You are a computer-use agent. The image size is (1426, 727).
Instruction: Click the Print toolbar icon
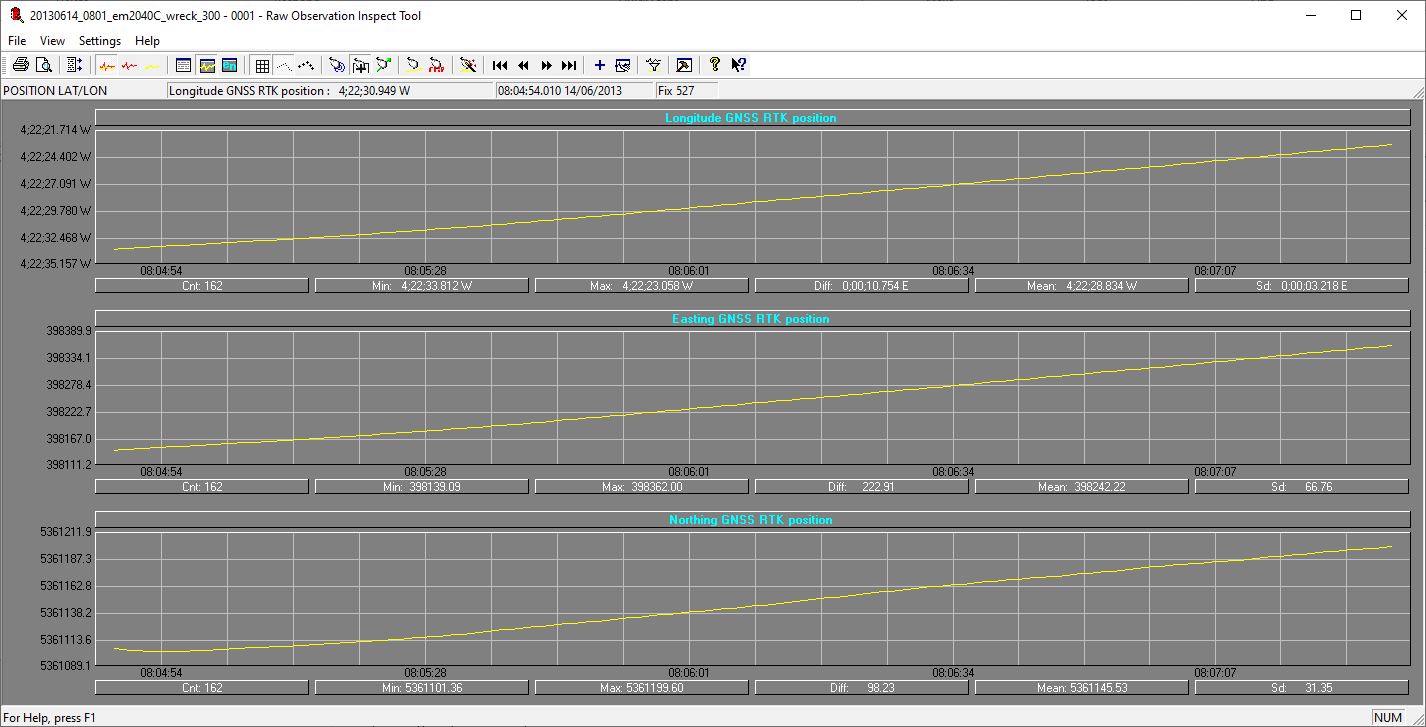[x=20, y=65]
